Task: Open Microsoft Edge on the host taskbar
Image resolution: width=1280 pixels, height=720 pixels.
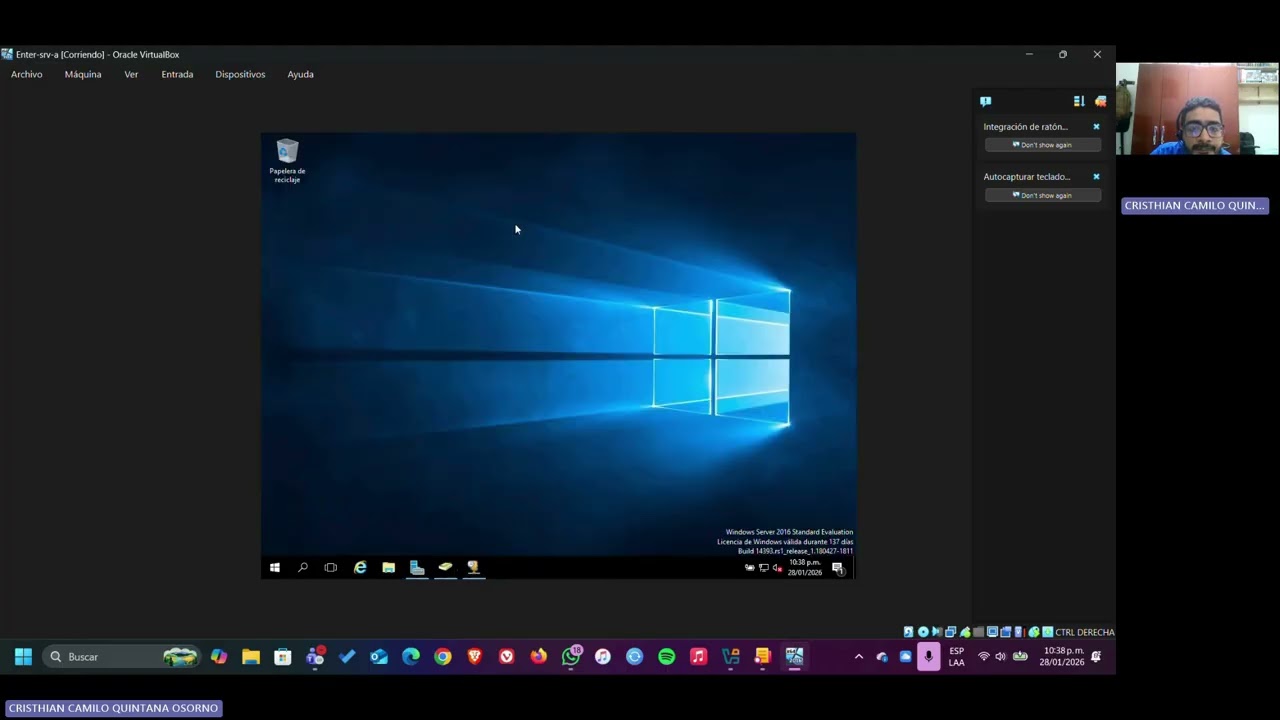Action: (411, 657)
